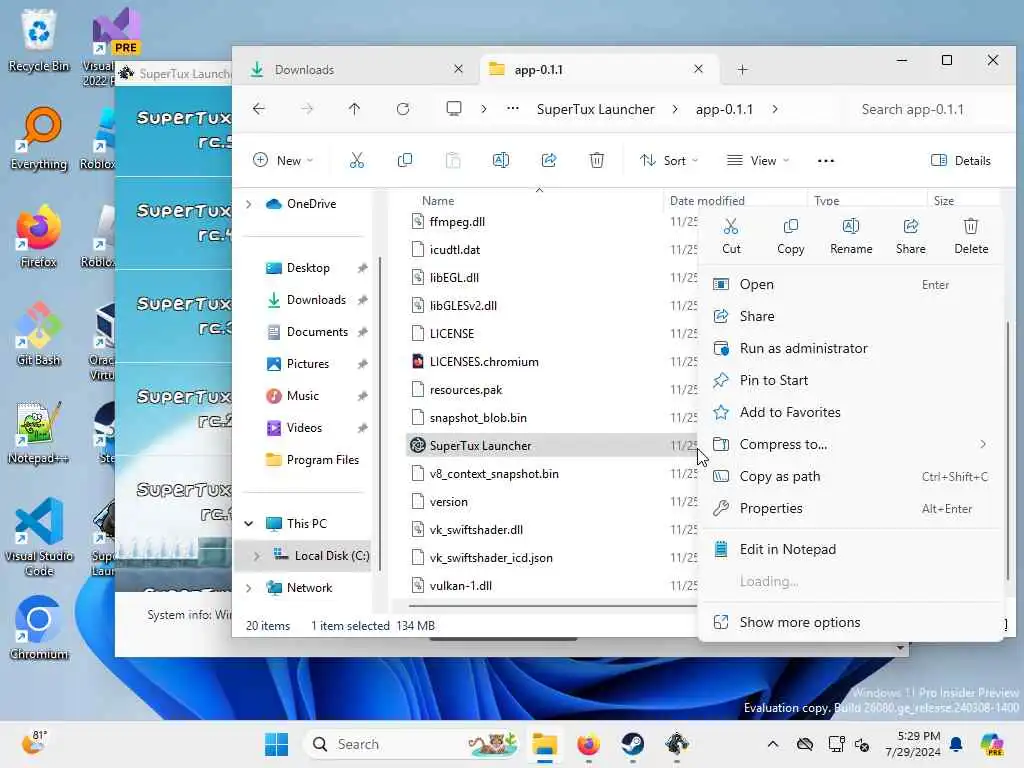Viewport: 1024px width, 768px height.
Task: Open Git Bash desktop shortcut
Action: pyautogui.click(x=39, y=334)
